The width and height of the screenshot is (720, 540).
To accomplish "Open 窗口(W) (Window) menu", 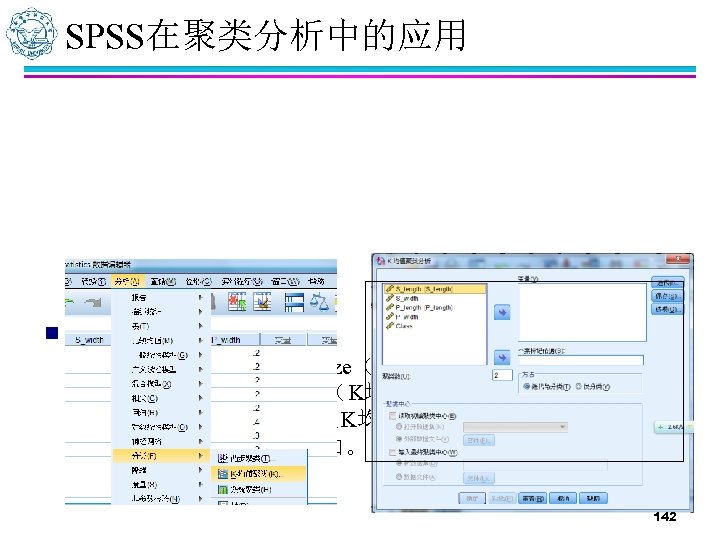I will coord(285,281).
